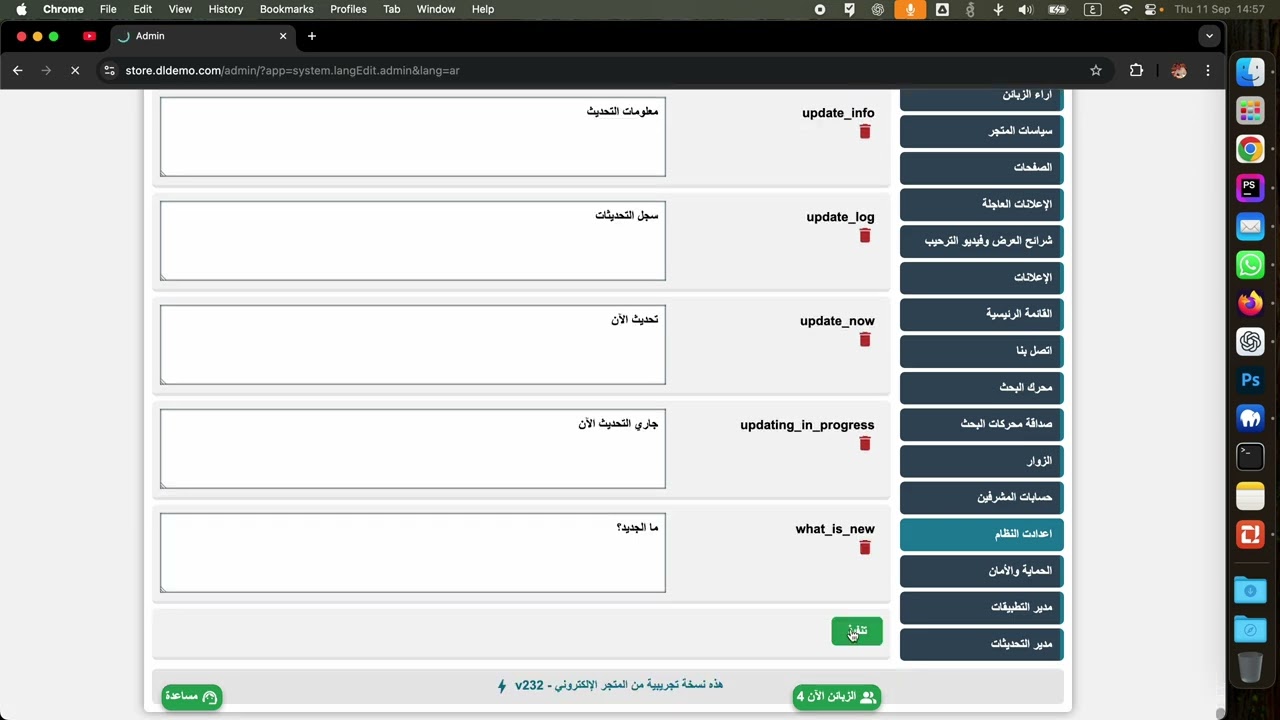Open Photoshop from the dock
Viewport: 1280px width, 720px height.
[x=1250, y=380]
